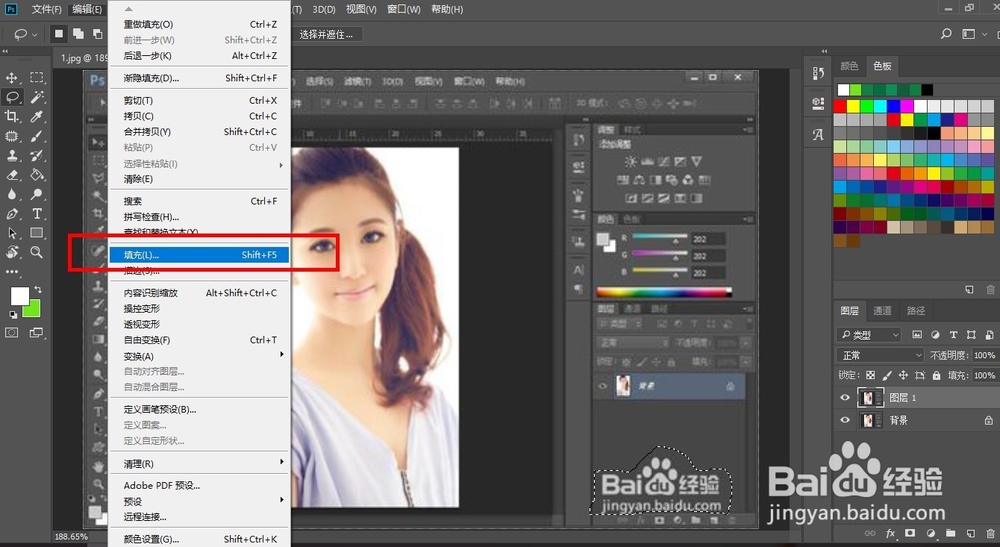The height and width of the screenshot is (547, 1000).
Task: Switch to the 颜色 panel tab
Action: coord(849,66)
